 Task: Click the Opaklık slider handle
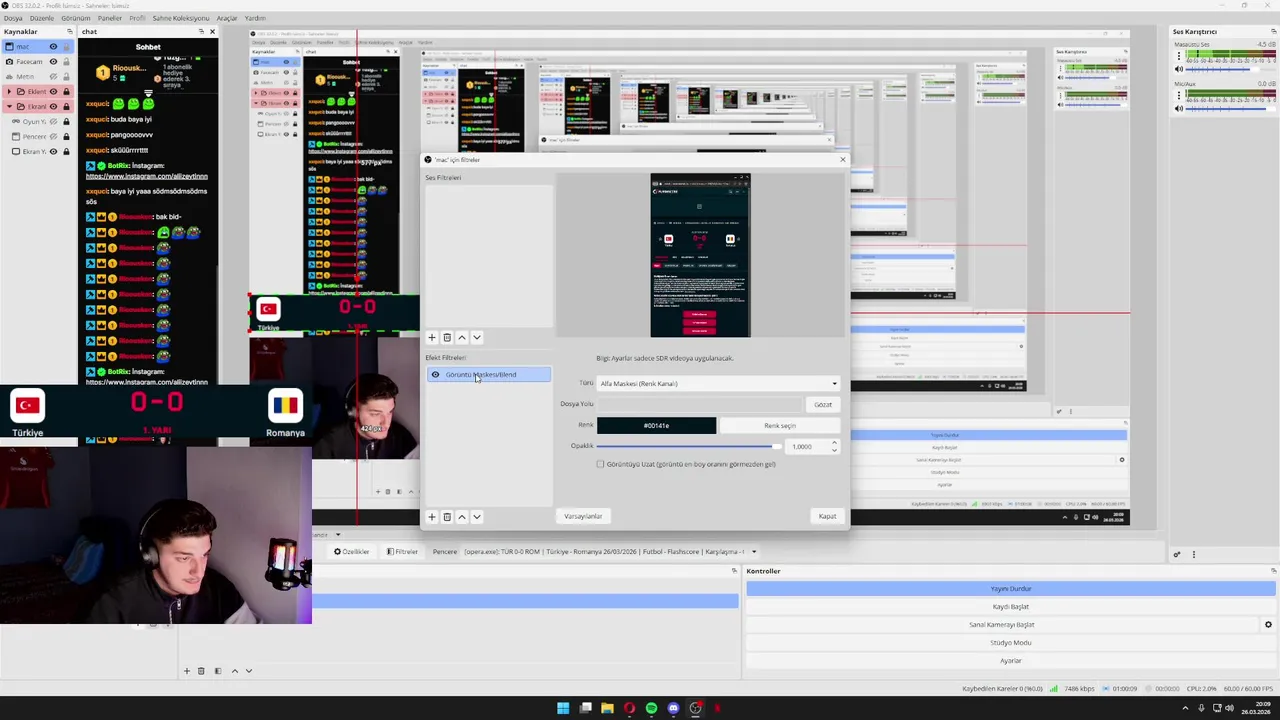tap(777, 446)
